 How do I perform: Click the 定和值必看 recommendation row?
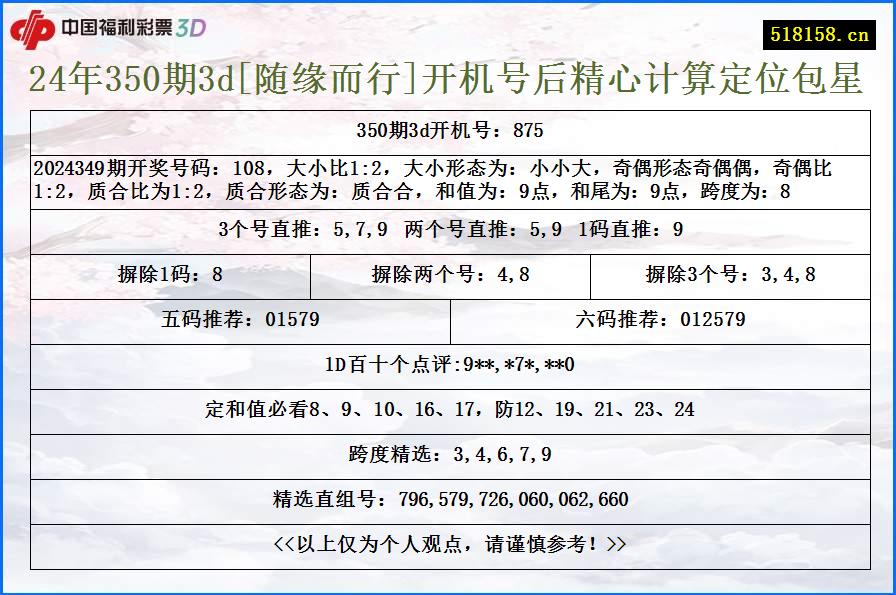pos(448,408)
